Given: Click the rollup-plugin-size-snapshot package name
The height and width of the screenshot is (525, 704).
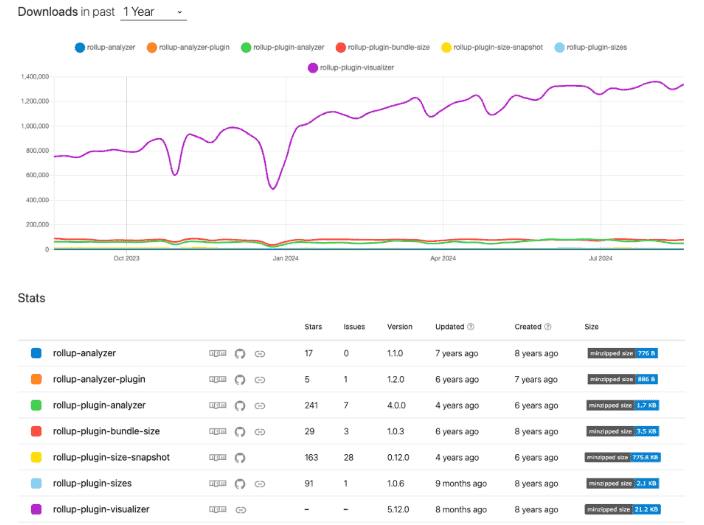Looking at the screenshot, I should [111, 457].
